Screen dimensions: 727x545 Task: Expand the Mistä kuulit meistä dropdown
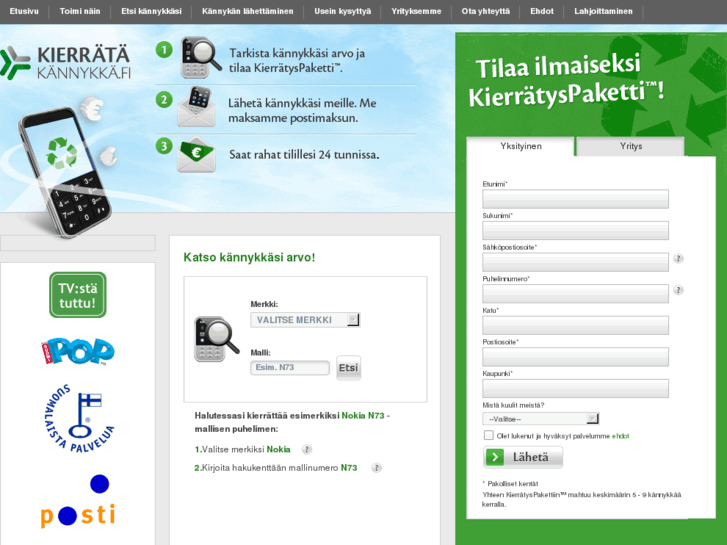click(x=541, y=419)
